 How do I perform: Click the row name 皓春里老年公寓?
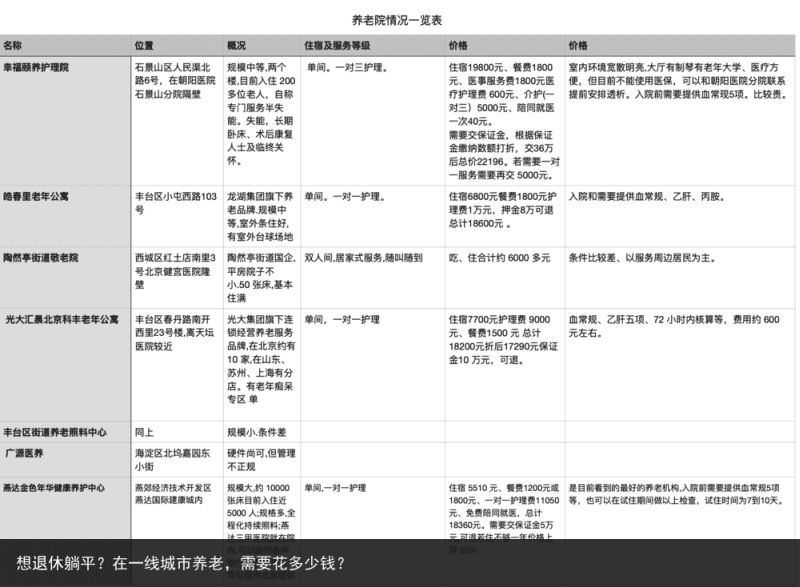coord(36,196)
